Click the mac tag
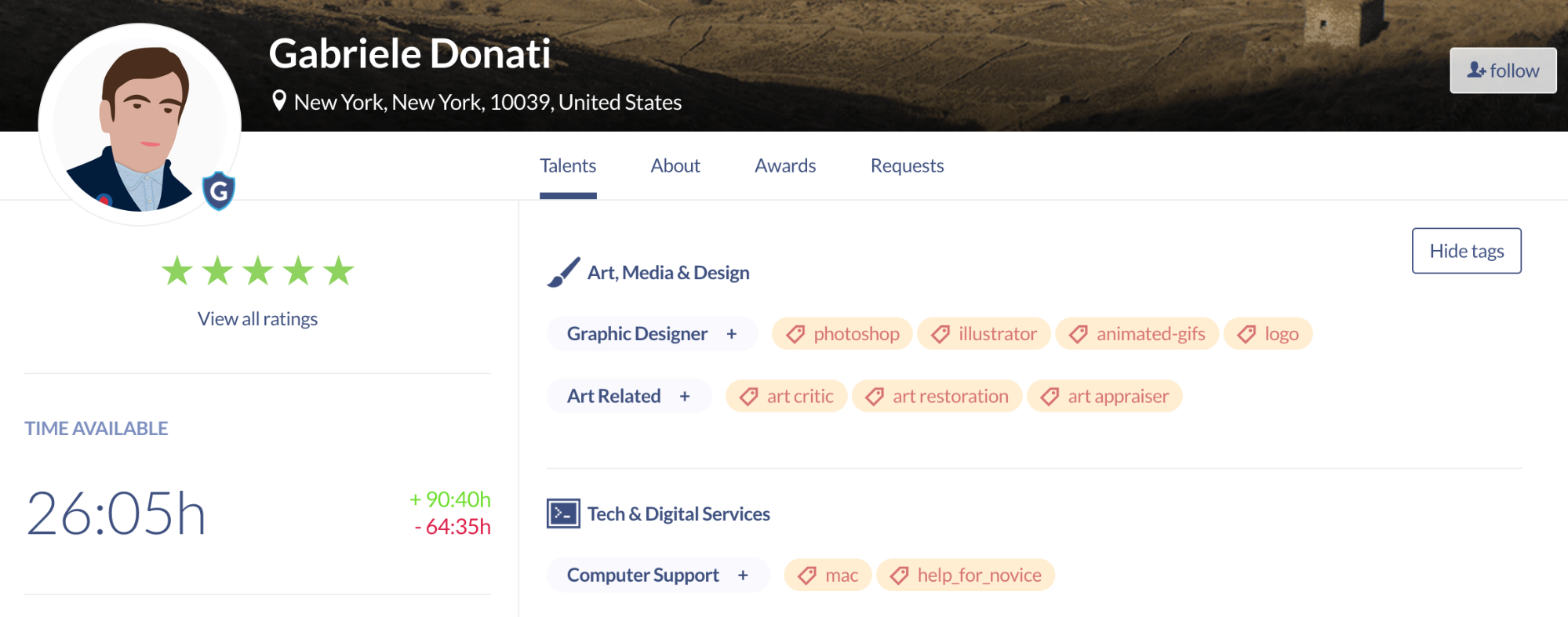This screenshot has height=617, width=1568. point(828,575)
